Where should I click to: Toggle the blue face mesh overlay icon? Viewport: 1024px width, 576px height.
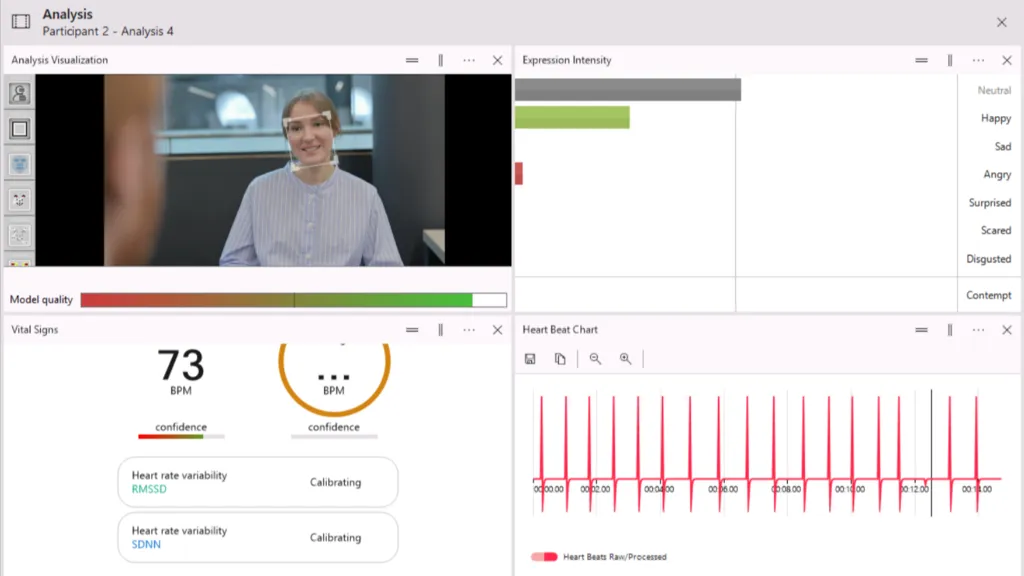(19, 164)
